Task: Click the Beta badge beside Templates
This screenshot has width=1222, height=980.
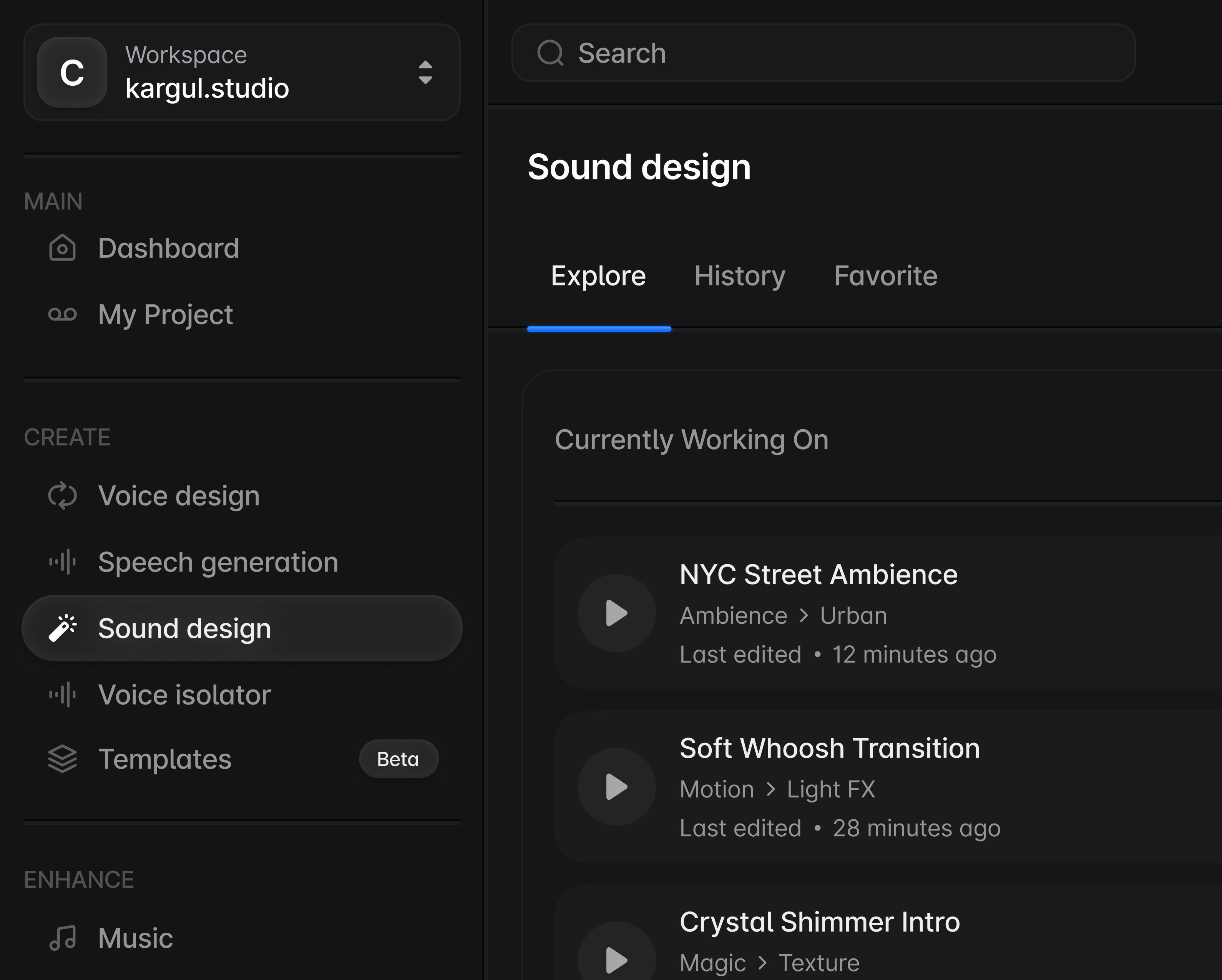Action: [398, 759]
